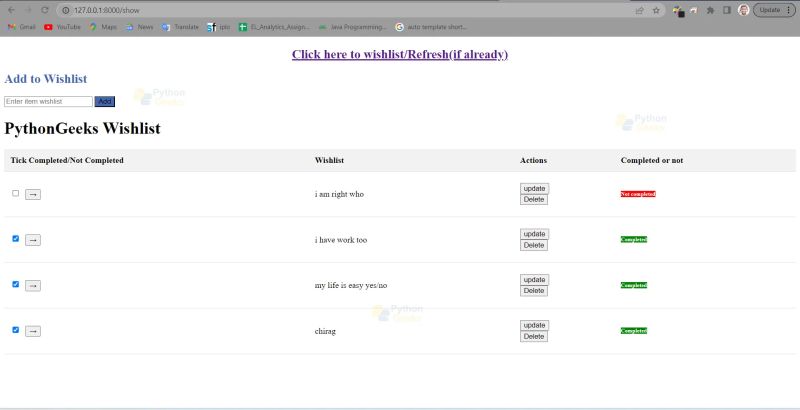Delete the 'i have work too' item
The height and width of the screenshot is (410, 800).
[534, 245]
